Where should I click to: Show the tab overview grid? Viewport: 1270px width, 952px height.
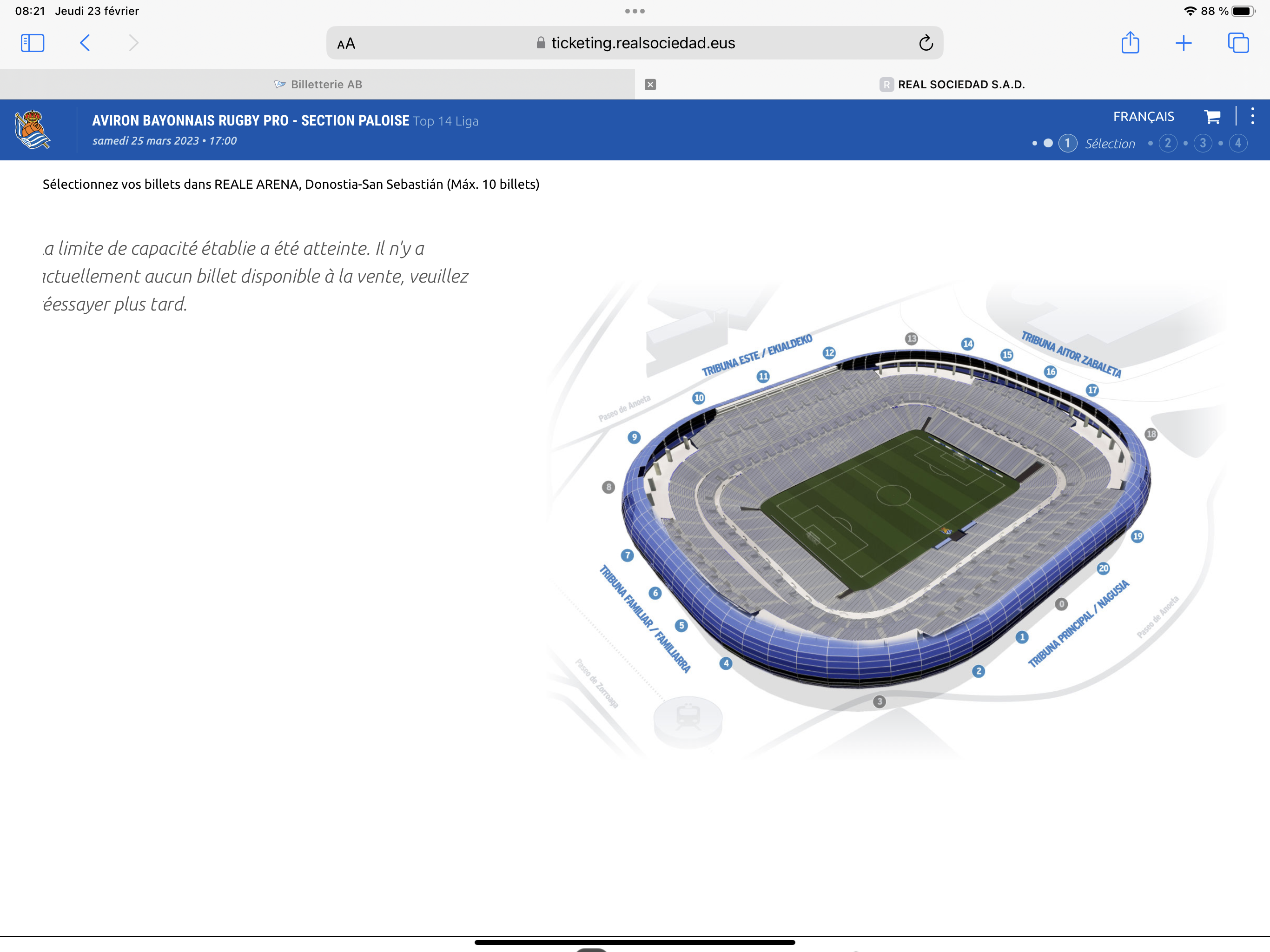tap(1238, 43)
